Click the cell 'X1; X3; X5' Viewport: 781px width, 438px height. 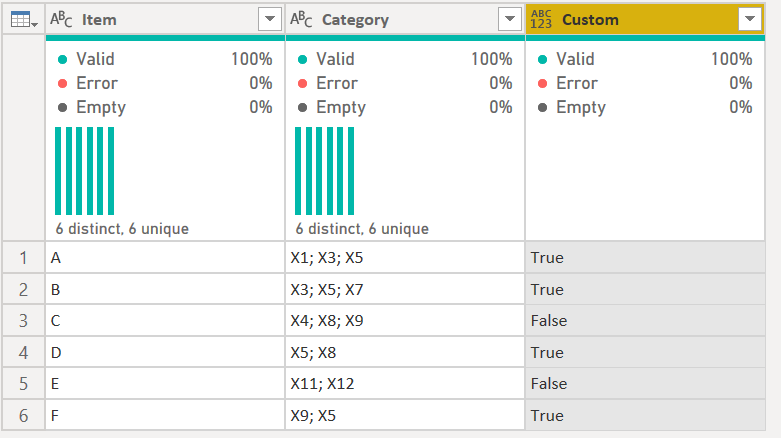405,258
